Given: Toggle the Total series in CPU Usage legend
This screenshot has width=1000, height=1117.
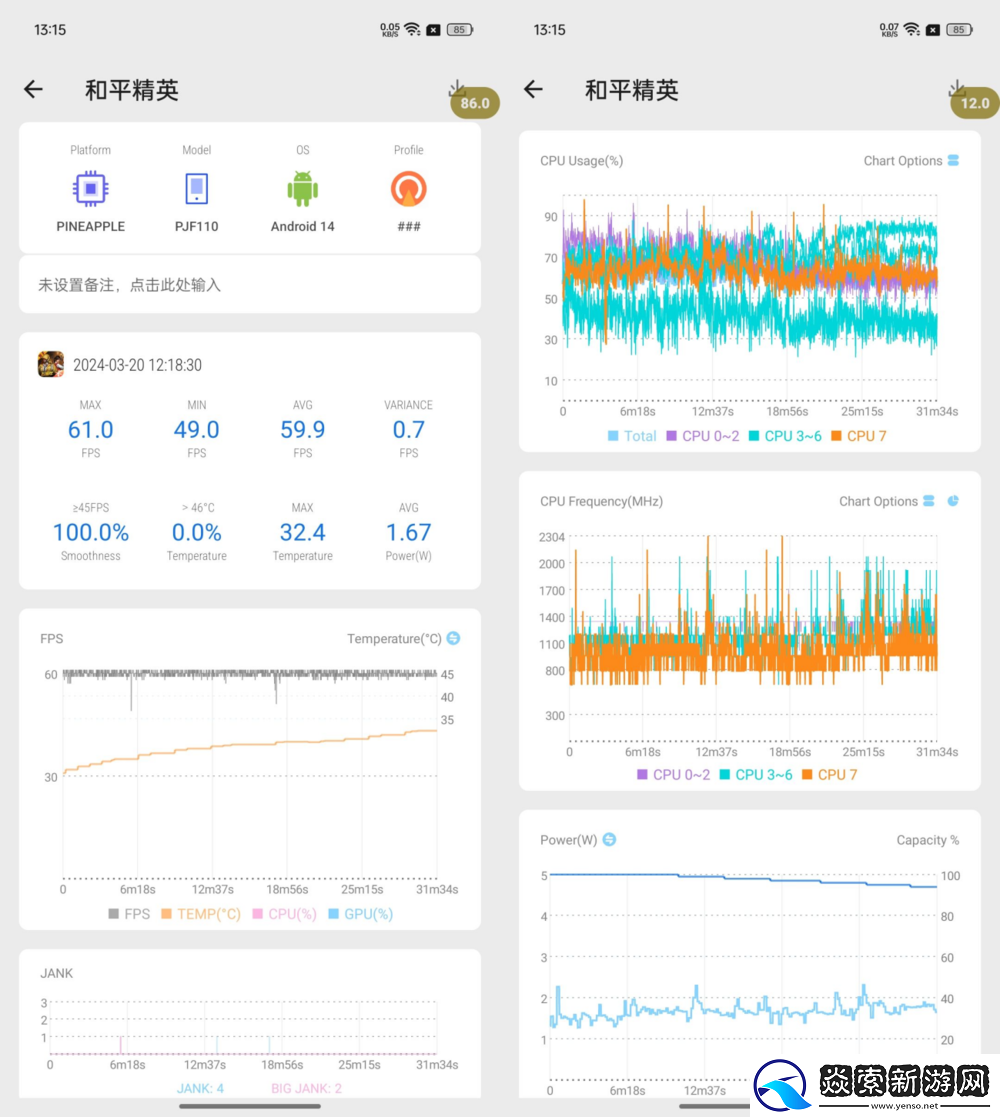Looking at the screenshot, I should (x=634, y=436).
